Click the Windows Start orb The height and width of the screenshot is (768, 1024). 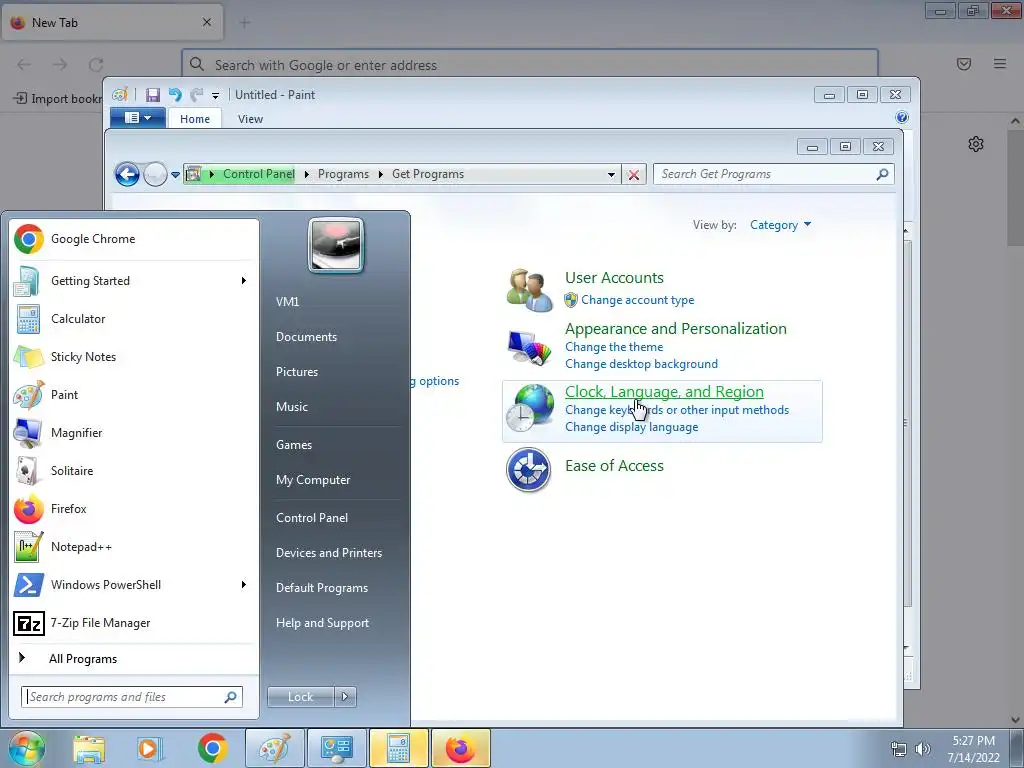(x=26, y=748)
